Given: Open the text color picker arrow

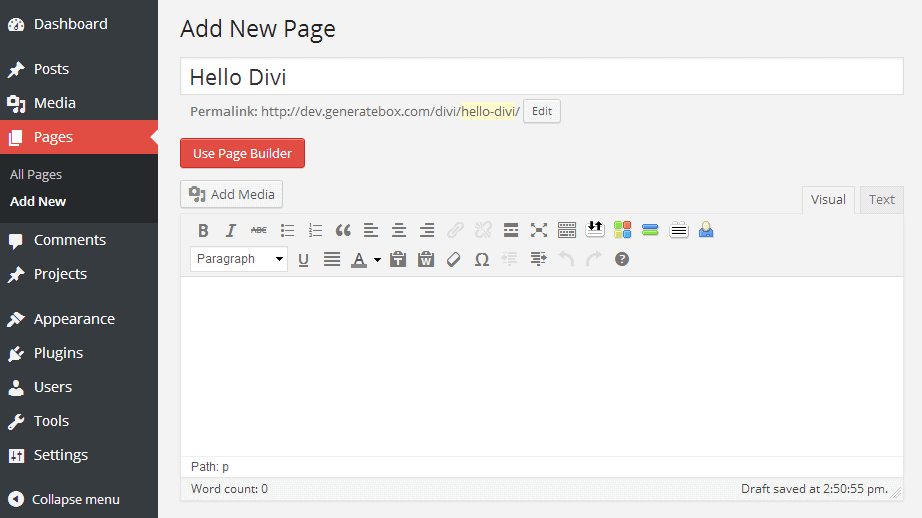Looking at the screenshot, I should point(377,259).
